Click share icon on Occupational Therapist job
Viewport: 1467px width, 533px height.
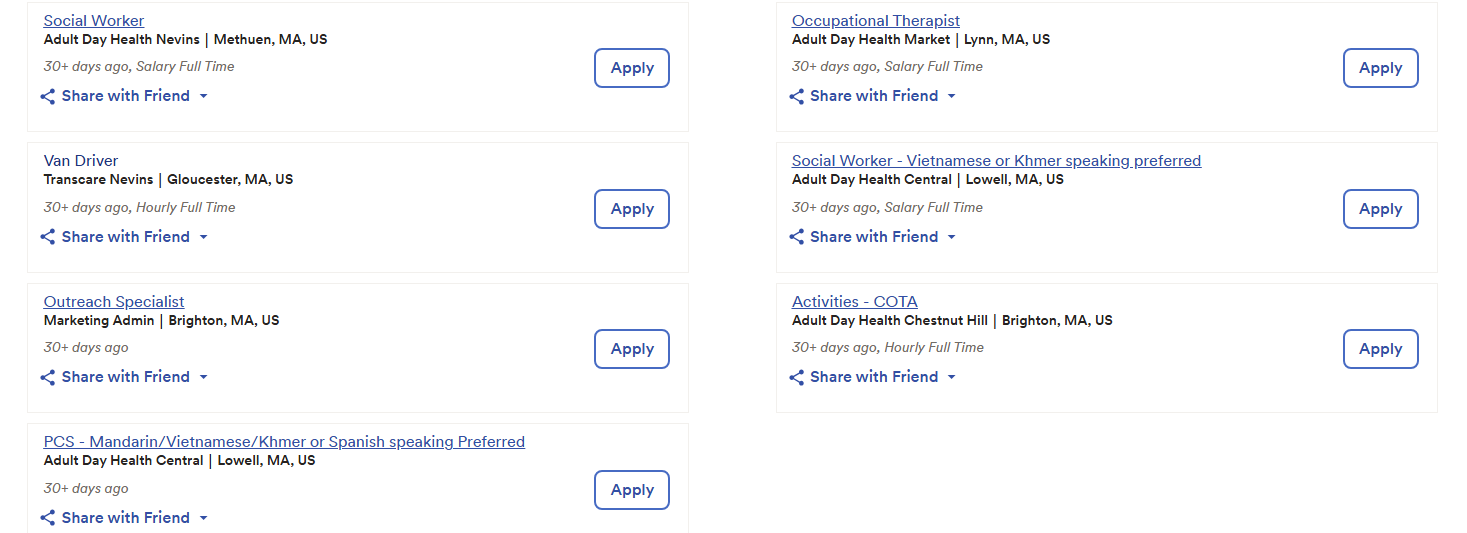(797, 97)
